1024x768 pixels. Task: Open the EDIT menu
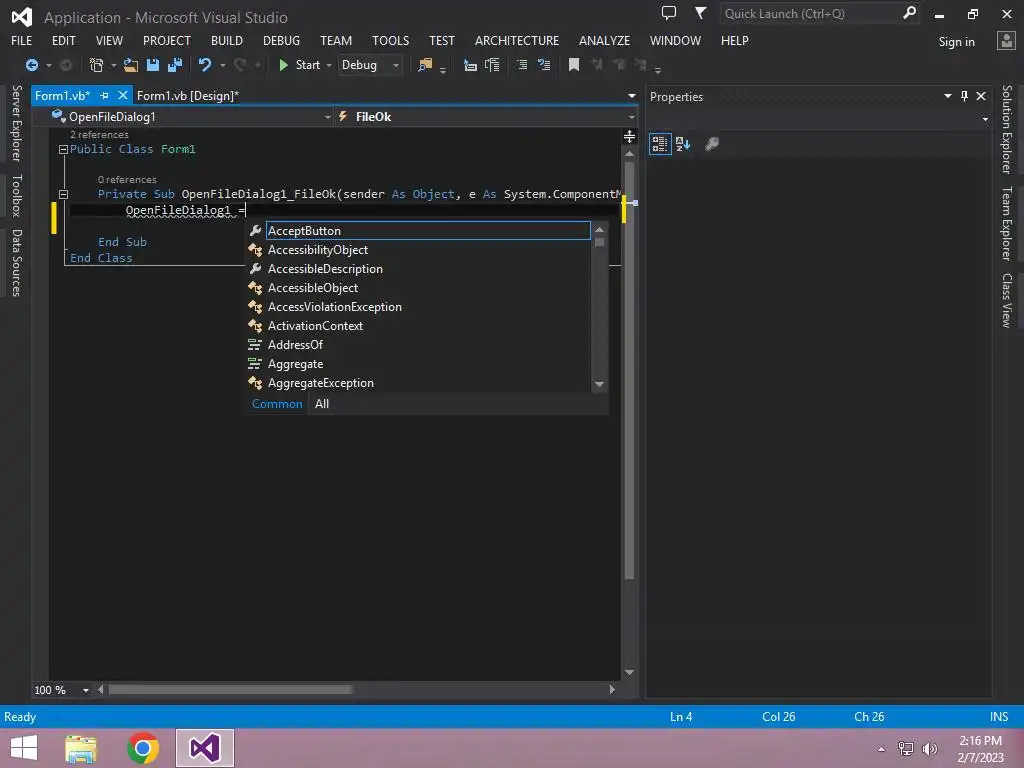pos(63,40)
